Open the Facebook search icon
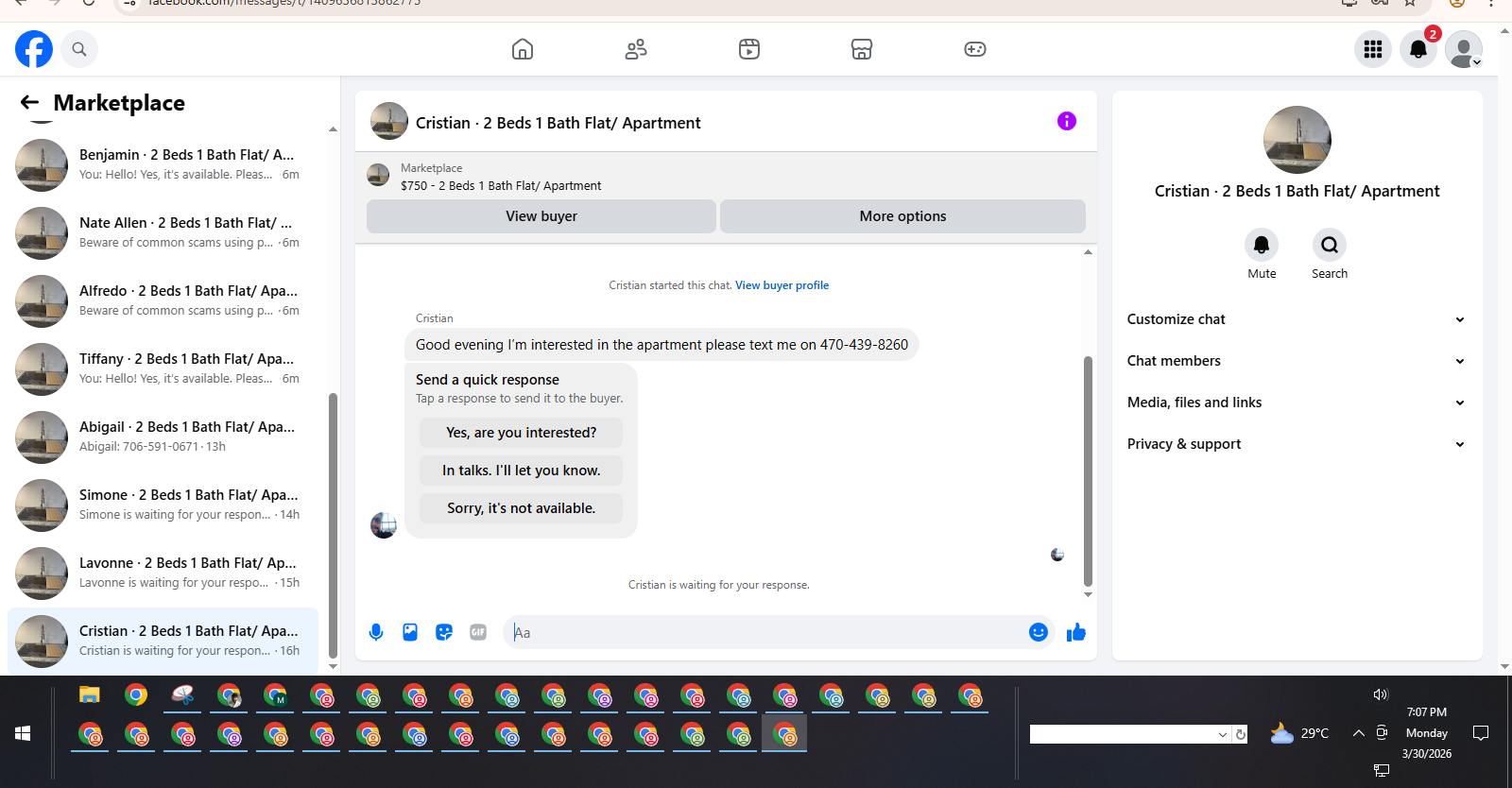Screen dimensions: 1512x788 pos(79,49)
